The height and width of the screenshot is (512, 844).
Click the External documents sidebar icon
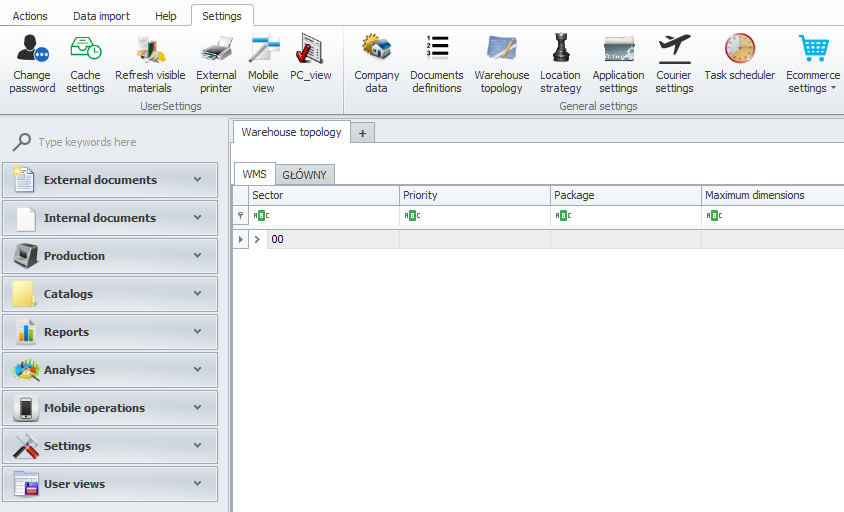coord(24,180)
